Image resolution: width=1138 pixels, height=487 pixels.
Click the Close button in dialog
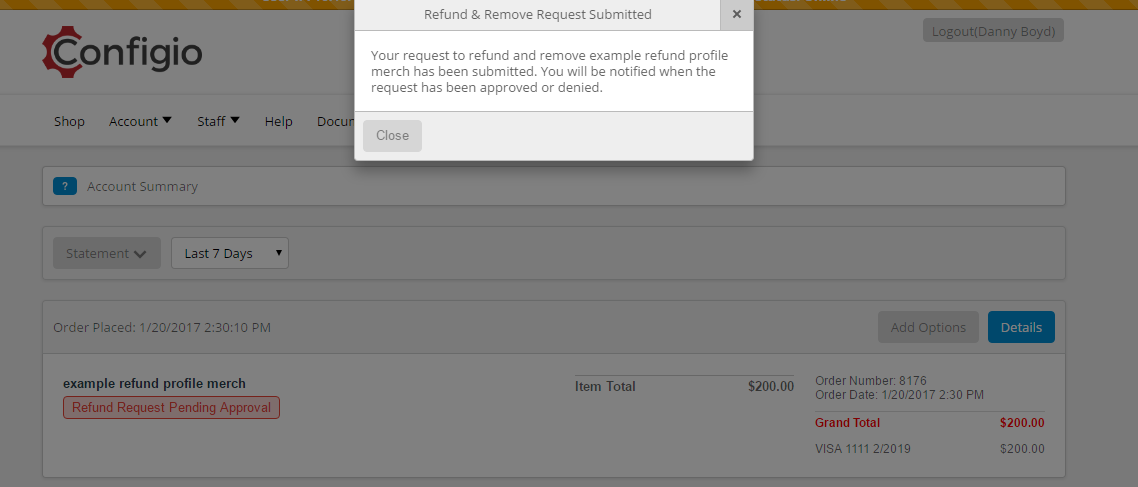point(392,136)
